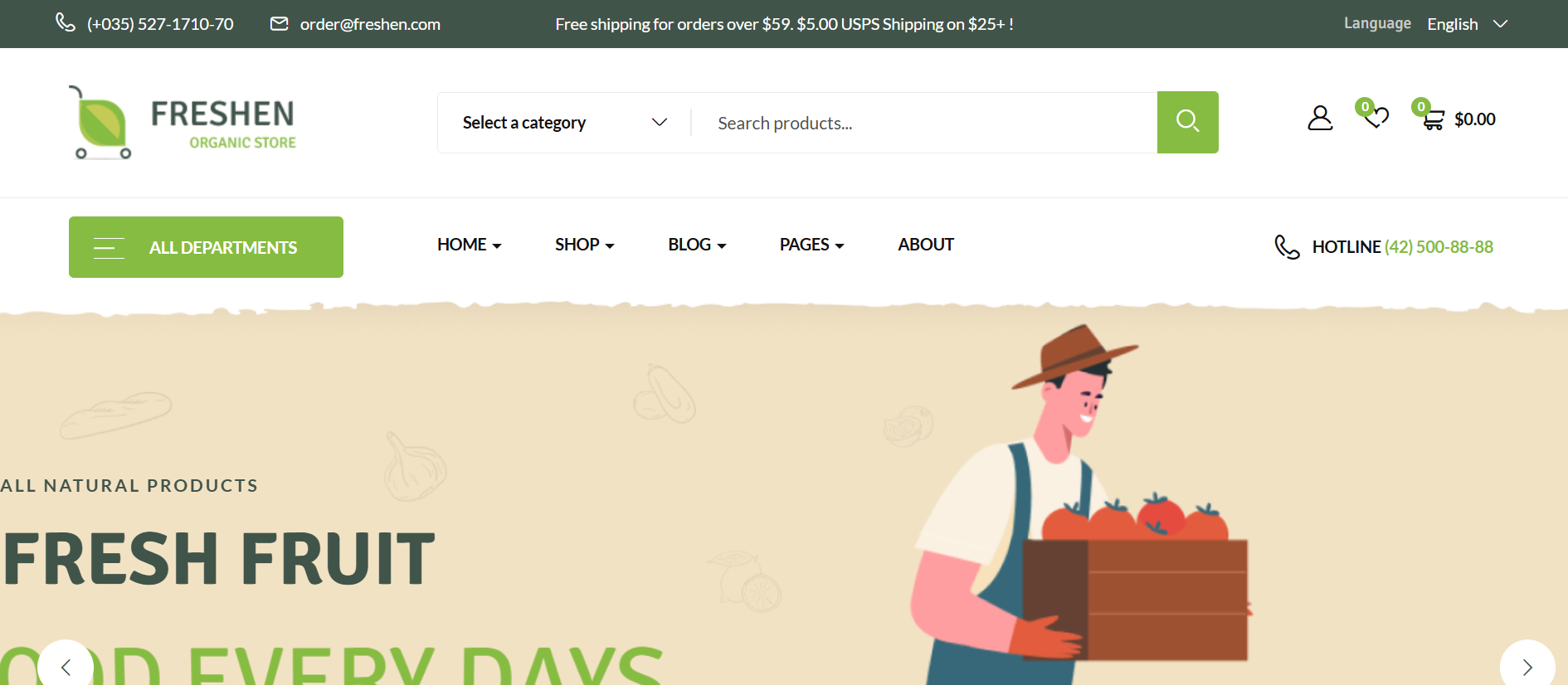Expand the Select a category dropdown

coord(564,123)
